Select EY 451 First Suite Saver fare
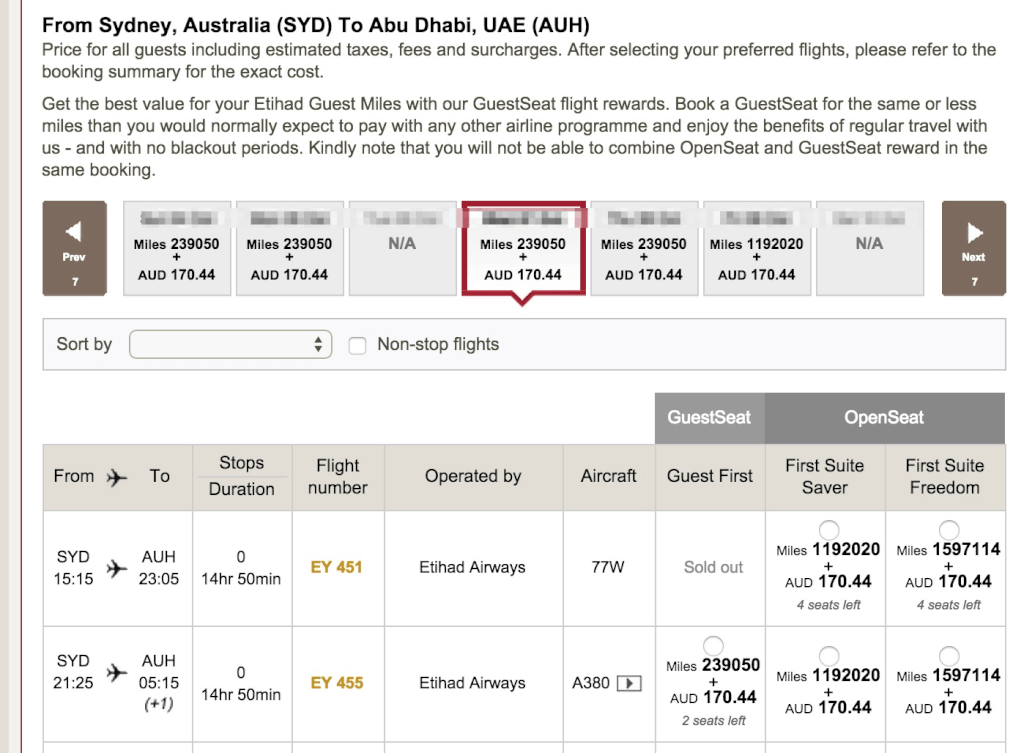This screenshot has height=753, width=1024. [x=829, y=530]
